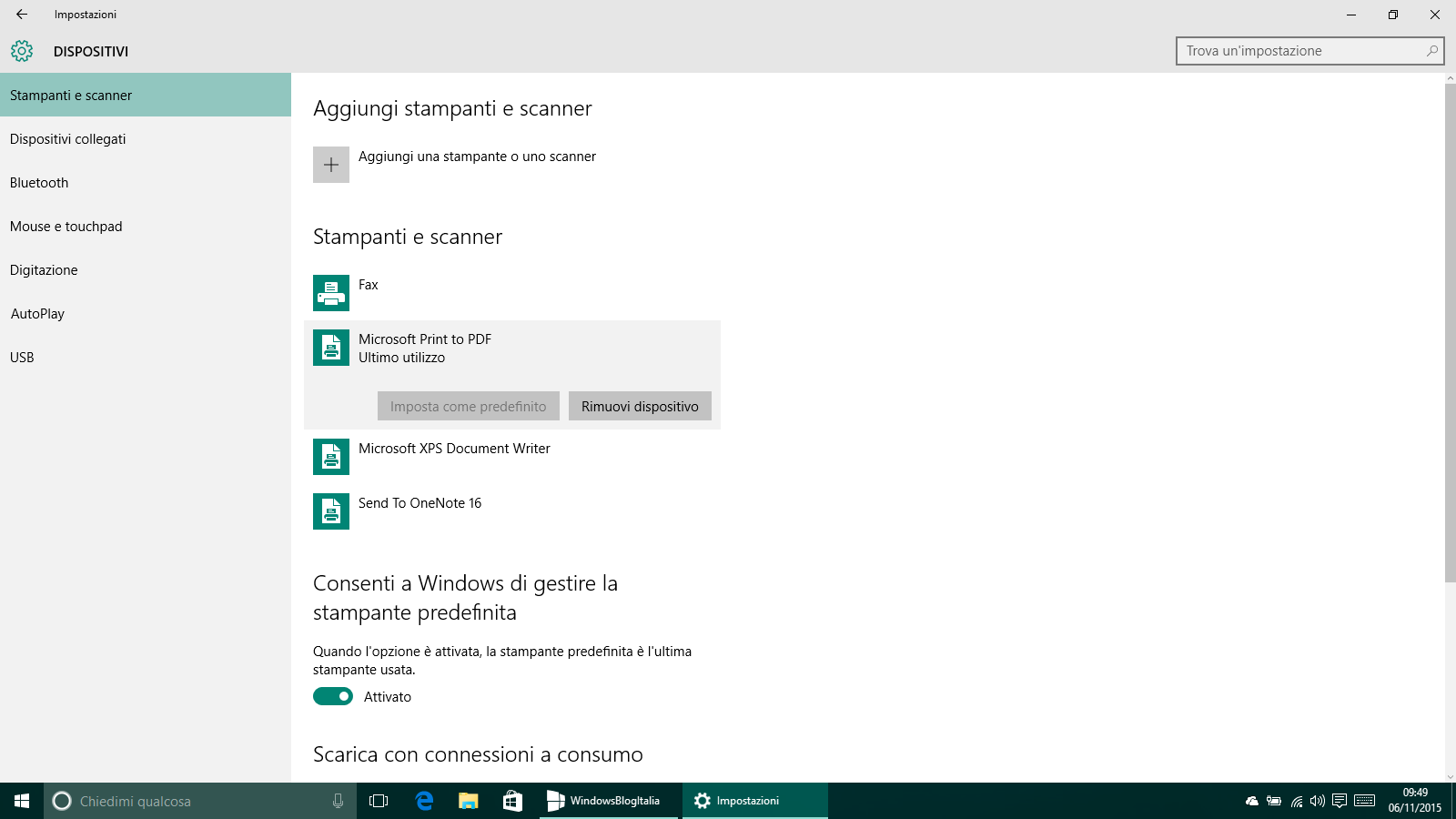Switch to WindowsBlogItalia taskbar window
The image size is (1456, 819).
[x=609, y=801]
